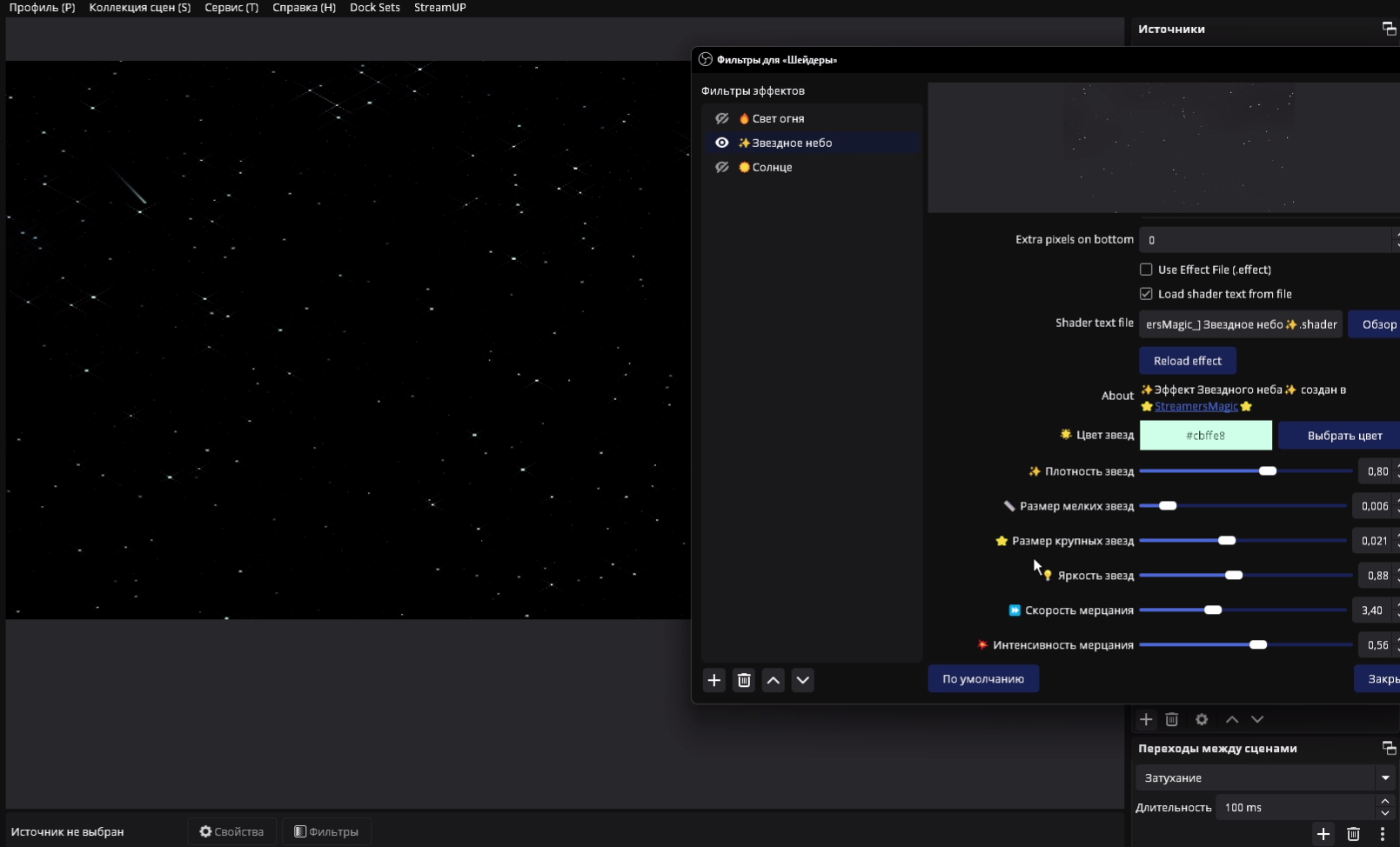Click the Reload effect button

tap(1187, 361)
